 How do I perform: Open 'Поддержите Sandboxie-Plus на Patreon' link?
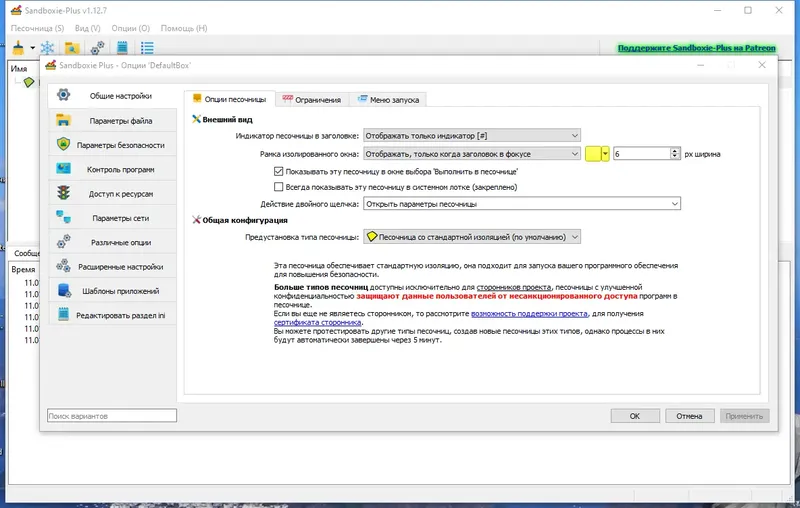696,47
